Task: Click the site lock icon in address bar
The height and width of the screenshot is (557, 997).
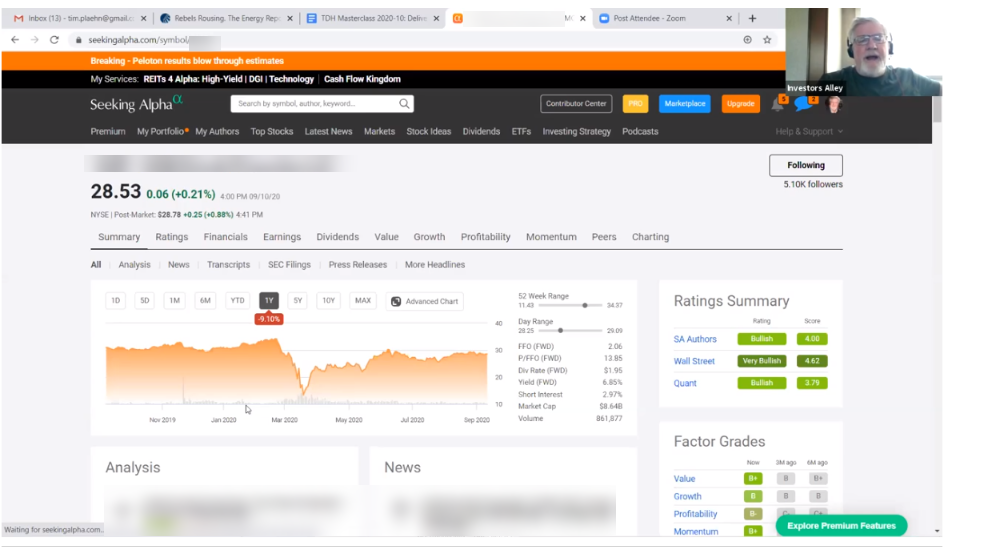Action: point(79,39)
